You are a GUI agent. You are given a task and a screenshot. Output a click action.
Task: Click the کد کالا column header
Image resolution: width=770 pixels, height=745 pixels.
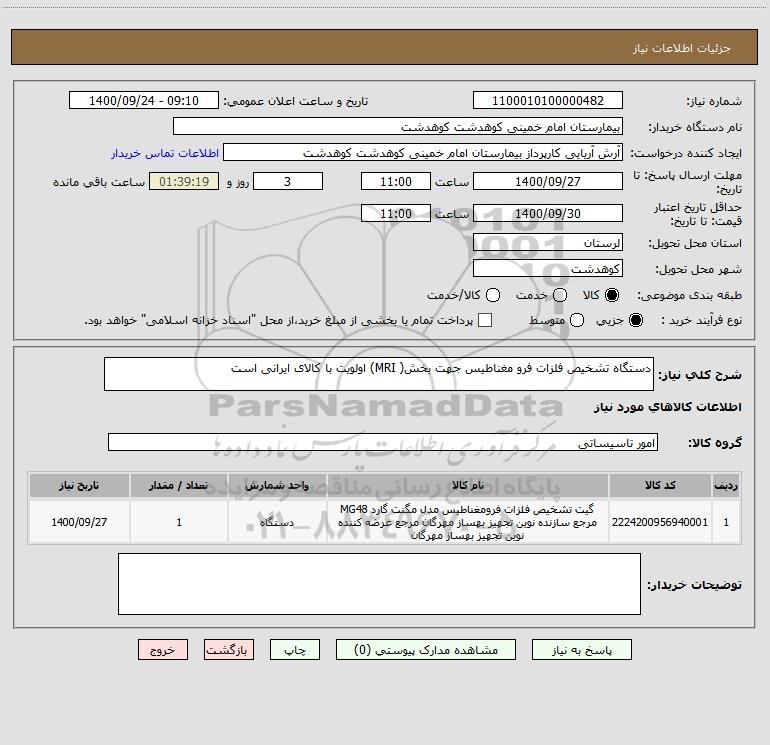[660, 485]
